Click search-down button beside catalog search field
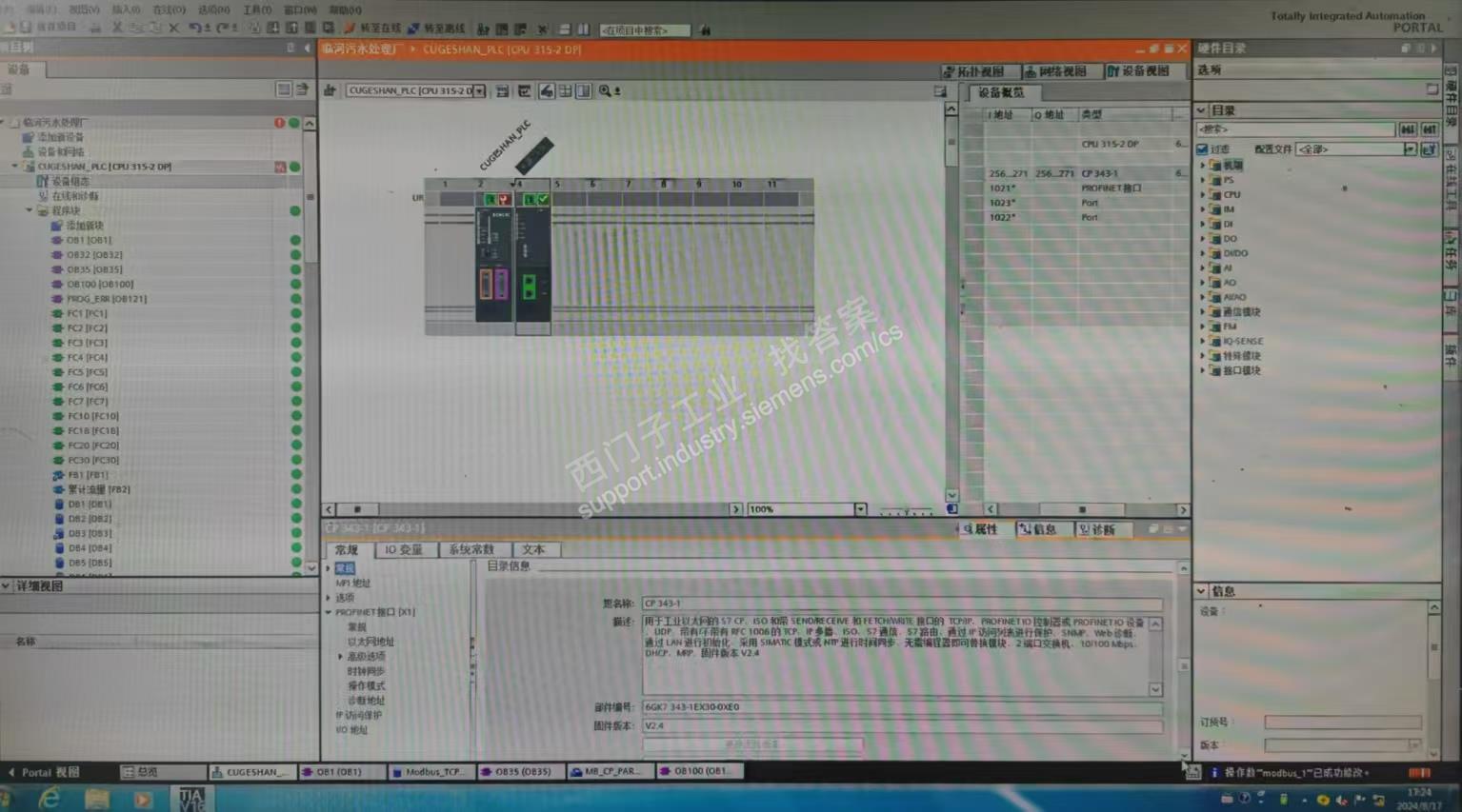Image resolution: width=1462 pixels, height=812 pixels. [x=1408, y=129]
